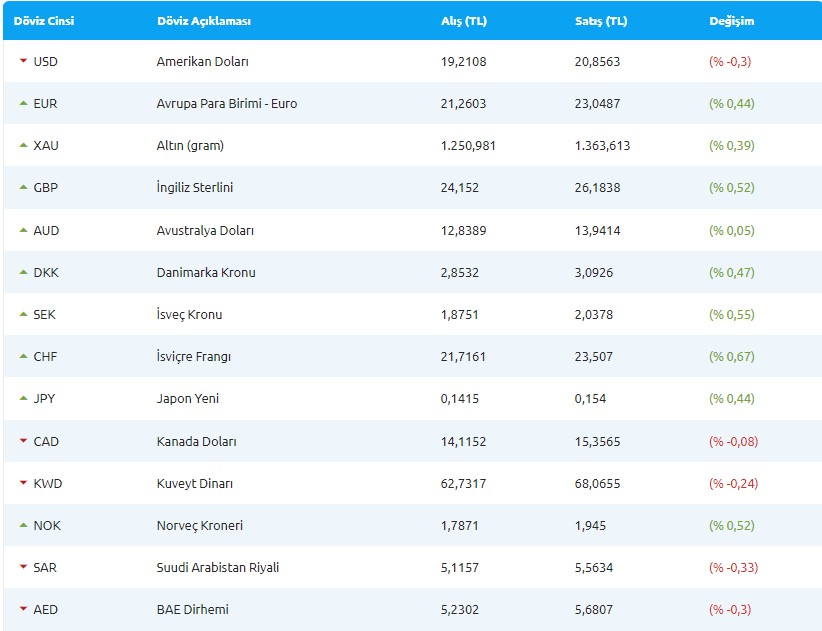
Task: Click the red down arrow beside CAD
Action: [23, 441]
